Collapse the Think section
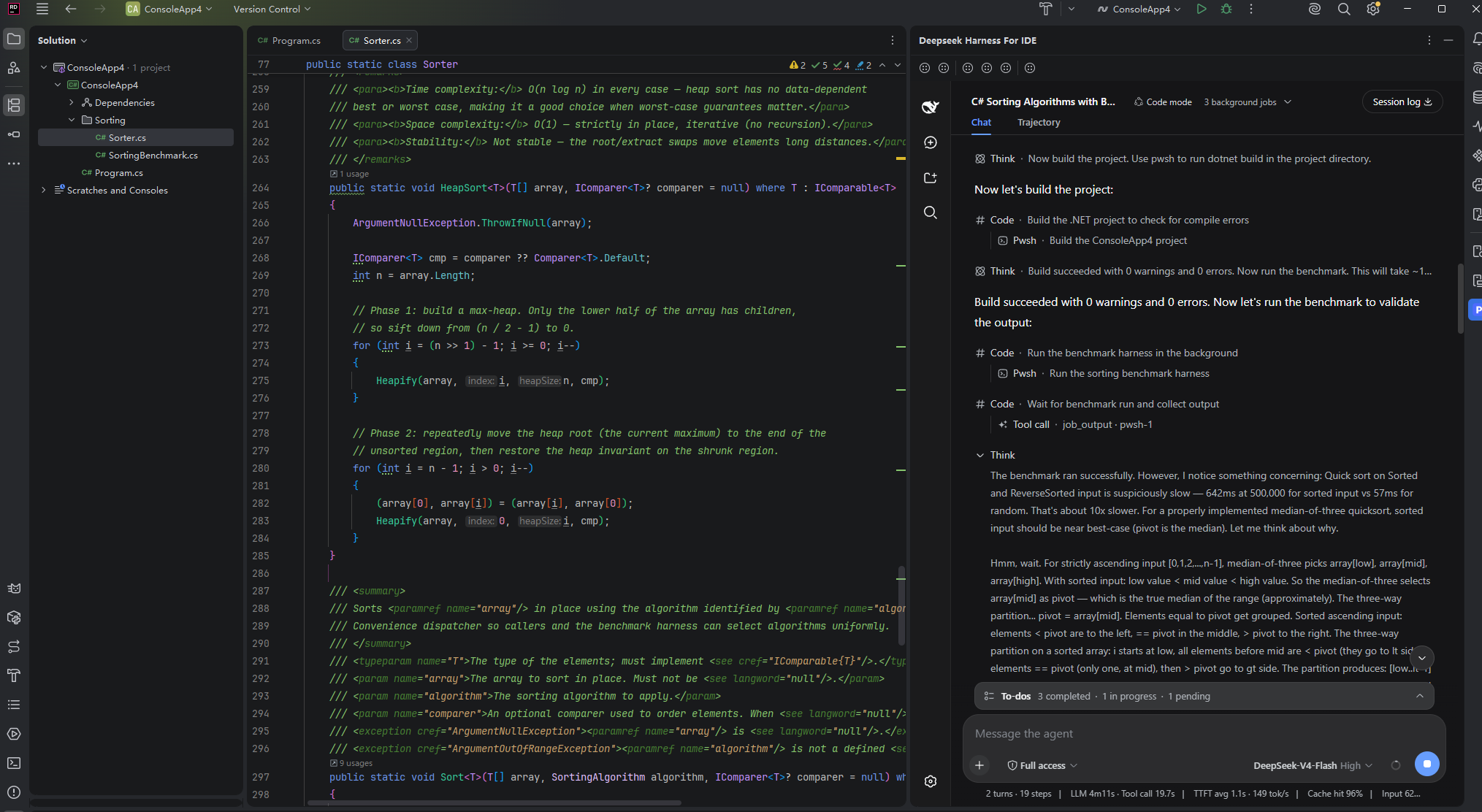The height and width of the screenshot is (812, 1482). tap(979, 455)
